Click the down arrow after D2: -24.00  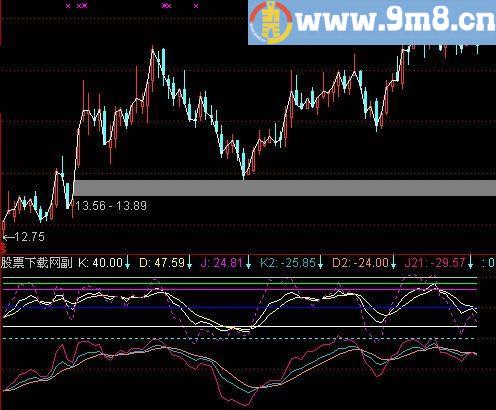pyautogui.click(x=393, y=263)
